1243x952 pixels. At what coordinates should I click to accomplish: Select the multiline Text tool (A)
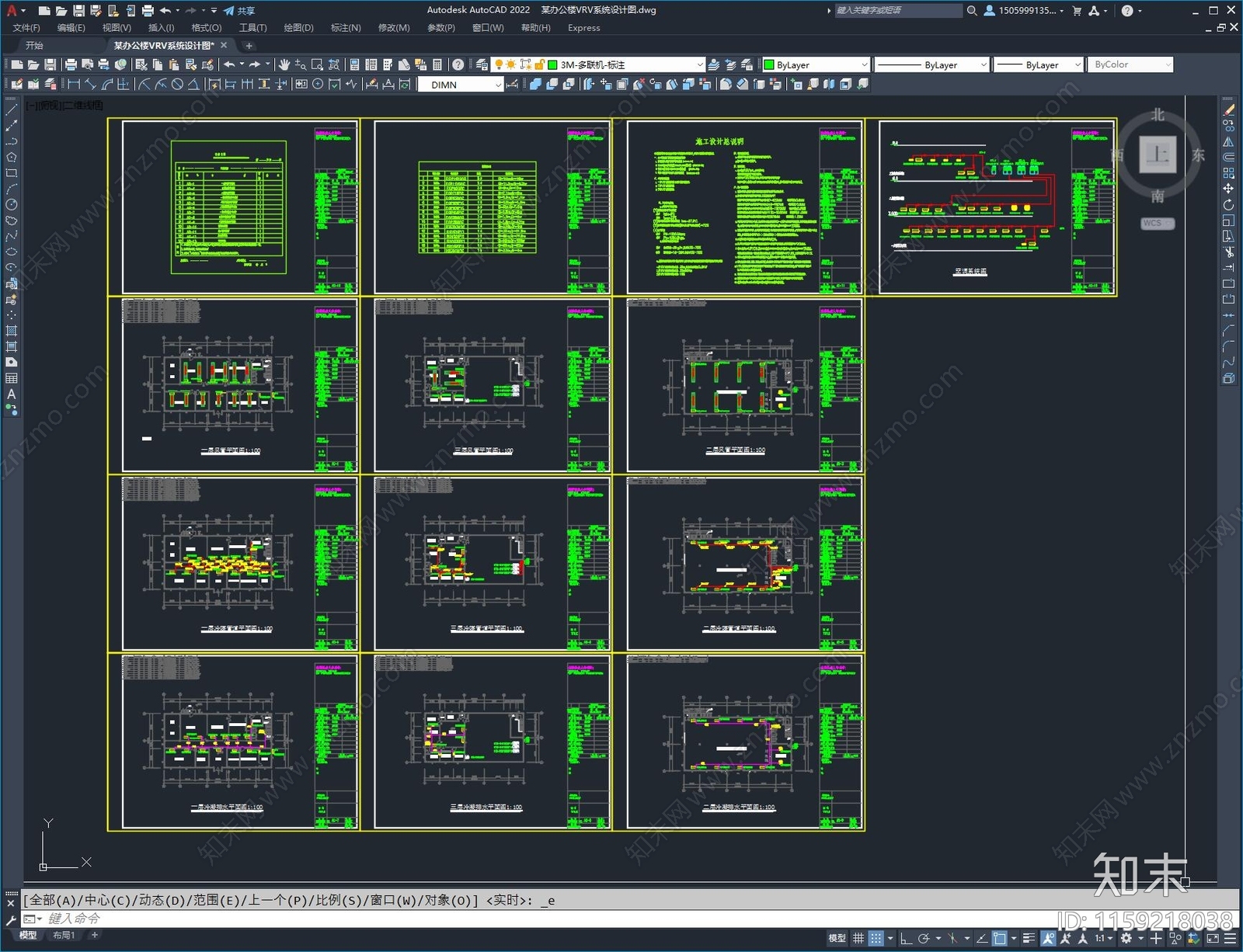click(x=12, y=394)
